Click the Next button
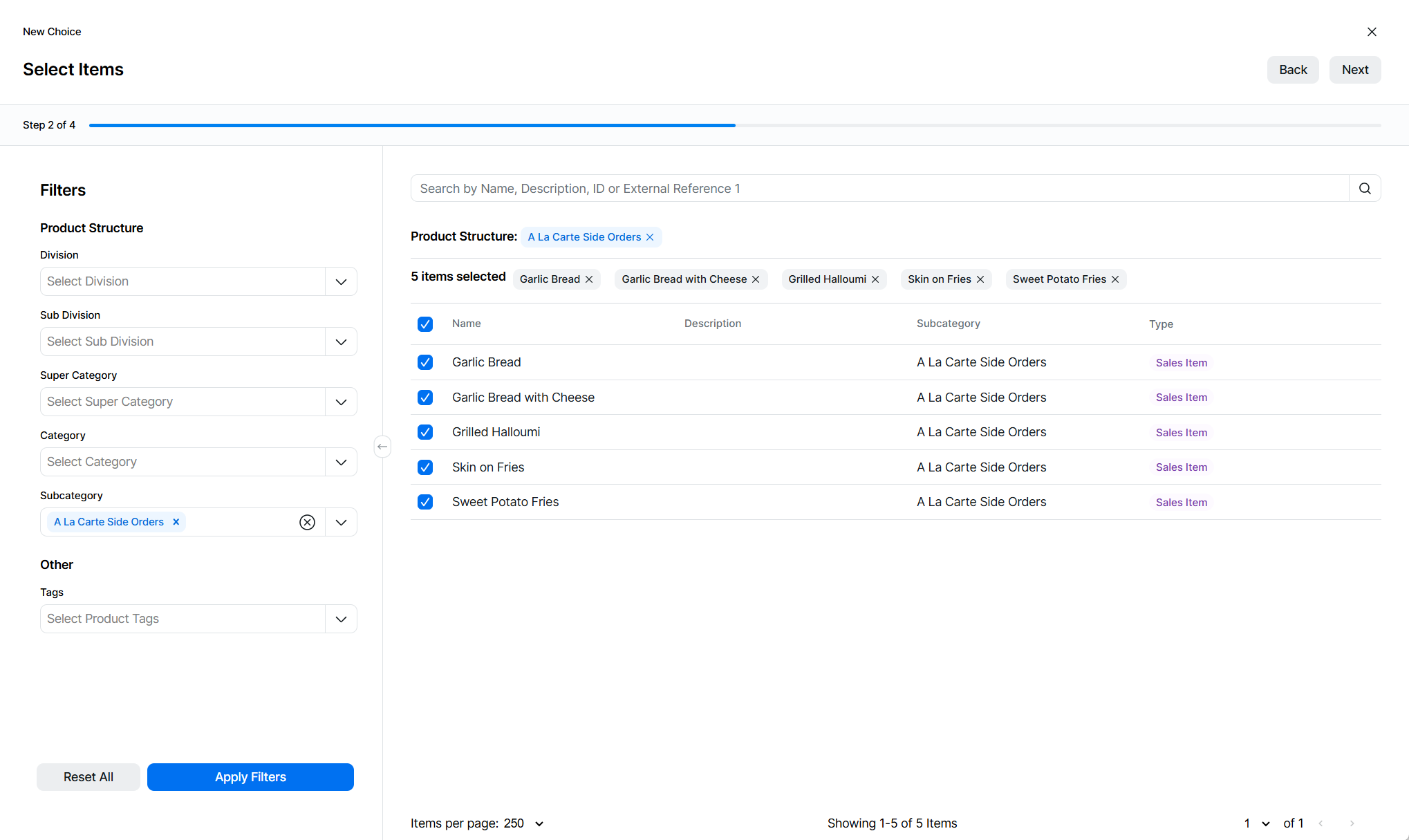Viewport: 1409px width, 840px height. pyautogui.click(x=1354, y=70)
